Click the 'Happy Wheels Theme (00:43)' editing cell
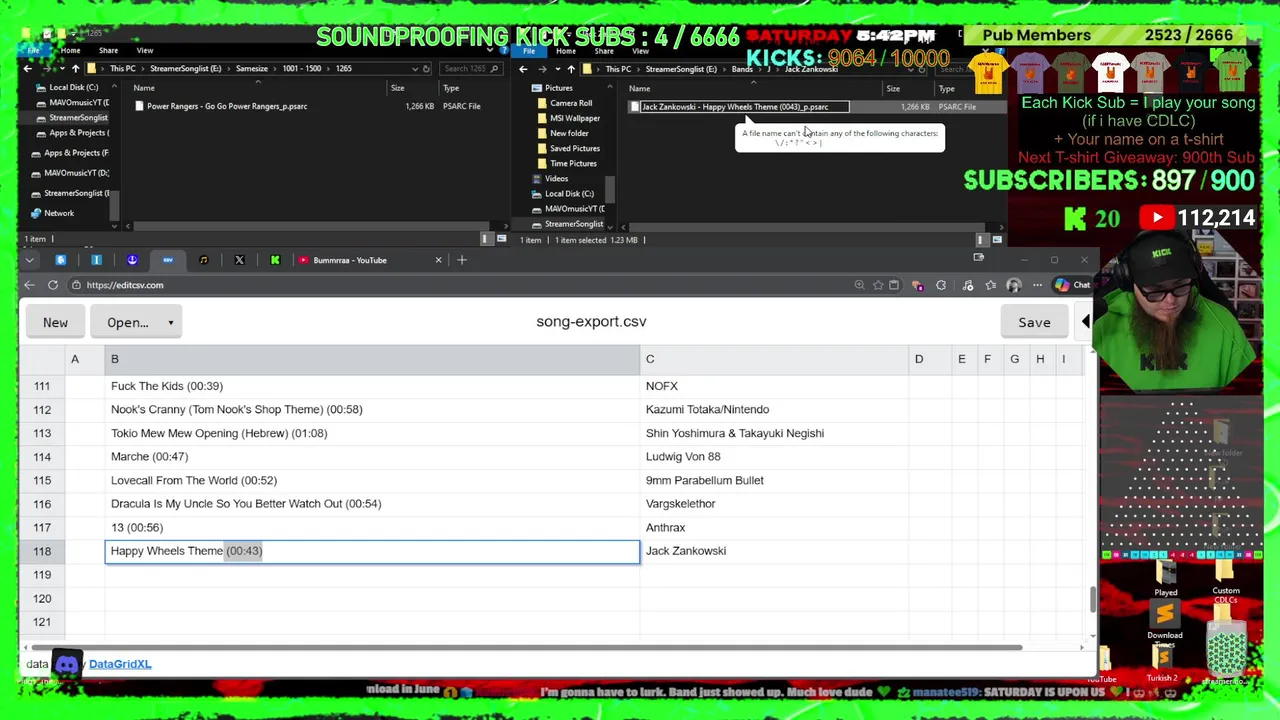Image resolution: width=1280 pixels, height=720 pixels. pos(372,551)
